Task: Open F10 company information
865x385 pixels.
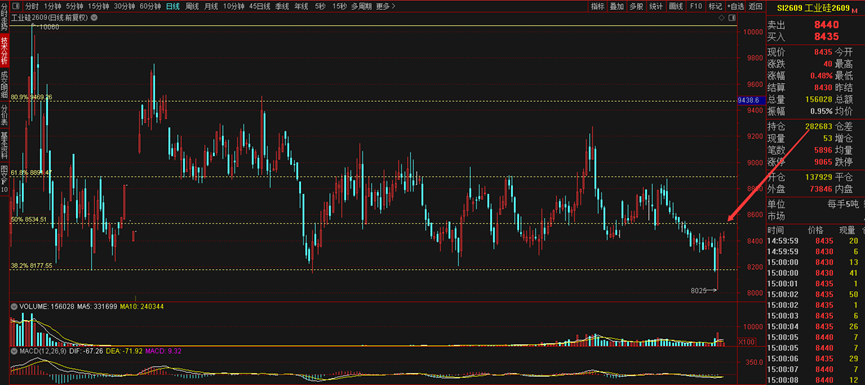Action: click(x=696, y=7)
